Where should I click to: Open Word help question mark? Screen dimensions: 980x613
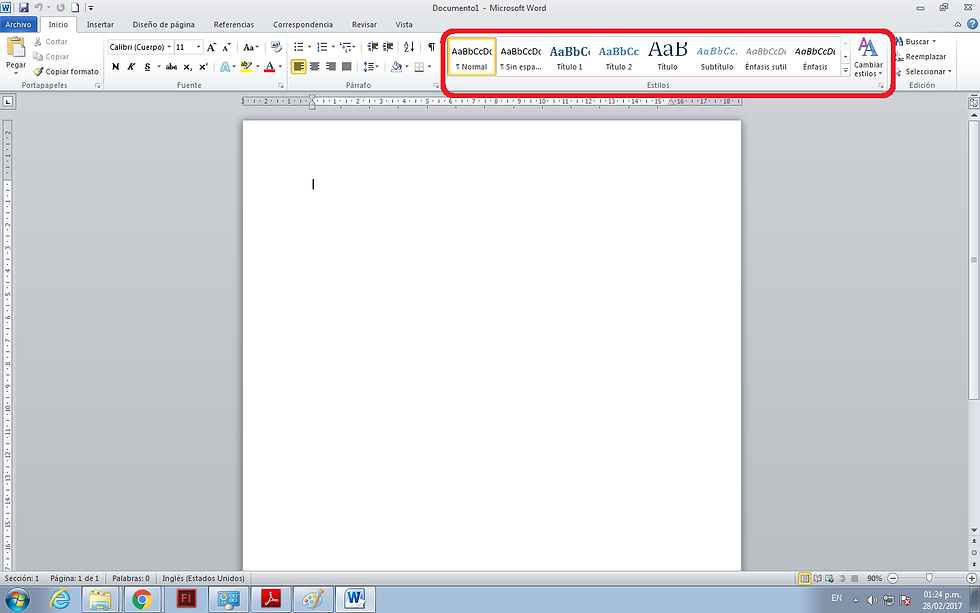[x=972, y=24]
